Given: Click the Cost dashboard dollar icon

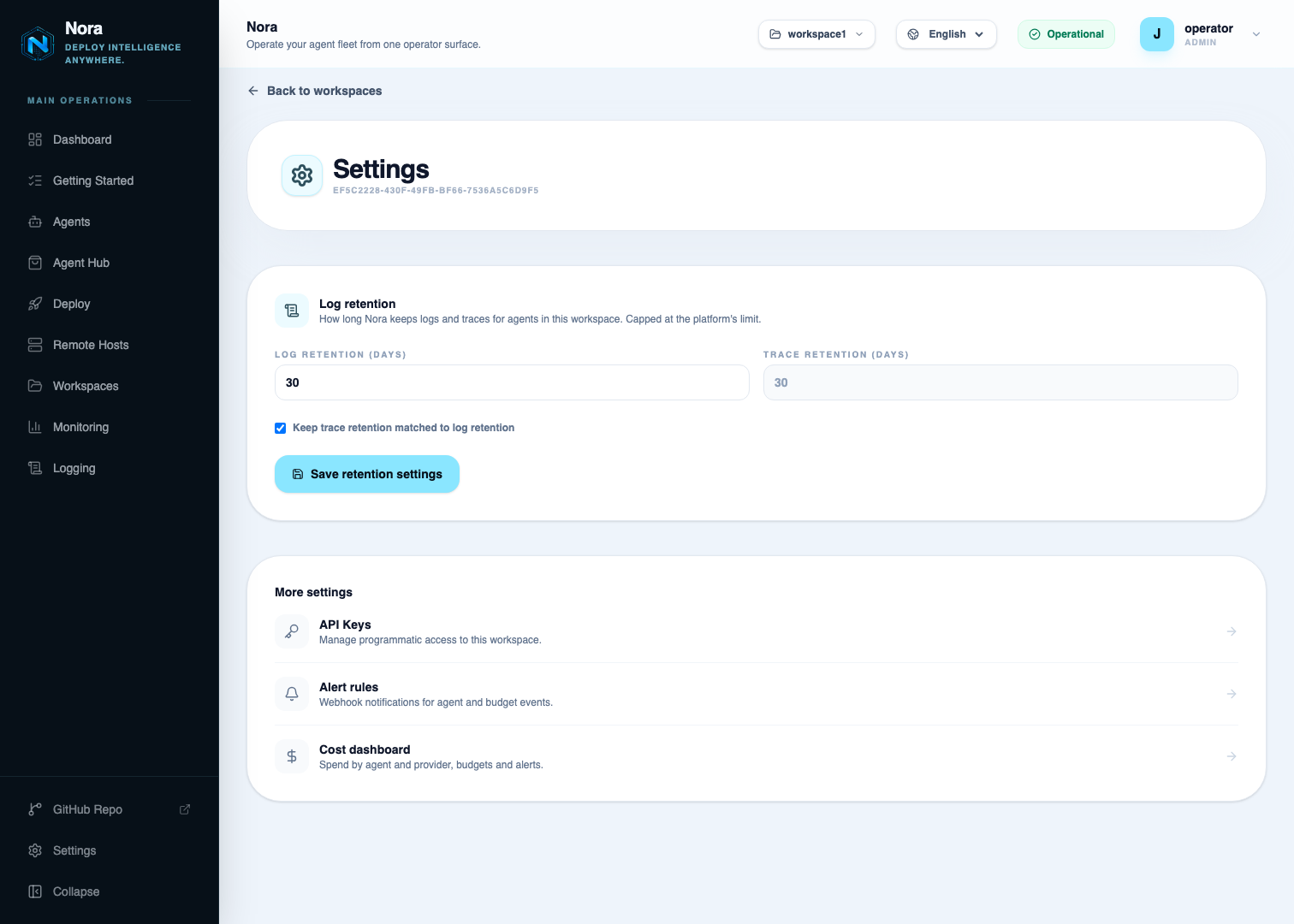Looking at the screenshot, I should (292, 756).
